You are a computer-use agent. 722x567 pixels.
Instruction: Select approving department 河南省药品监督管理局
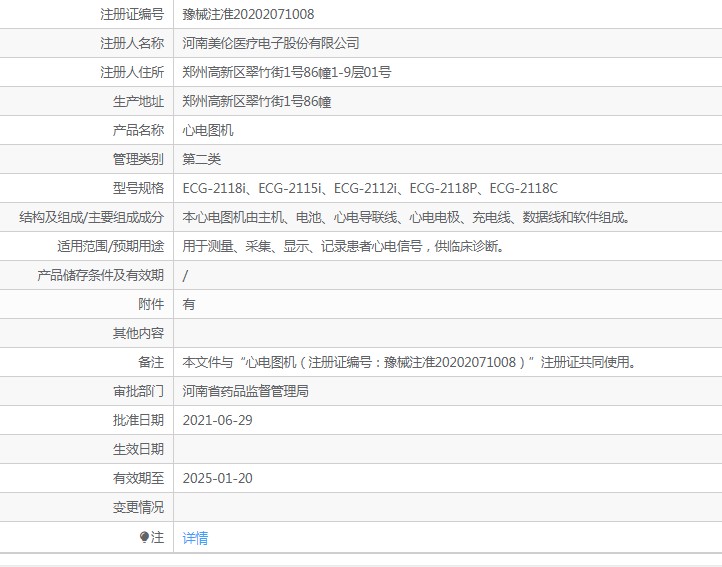[x=245, y=391]
